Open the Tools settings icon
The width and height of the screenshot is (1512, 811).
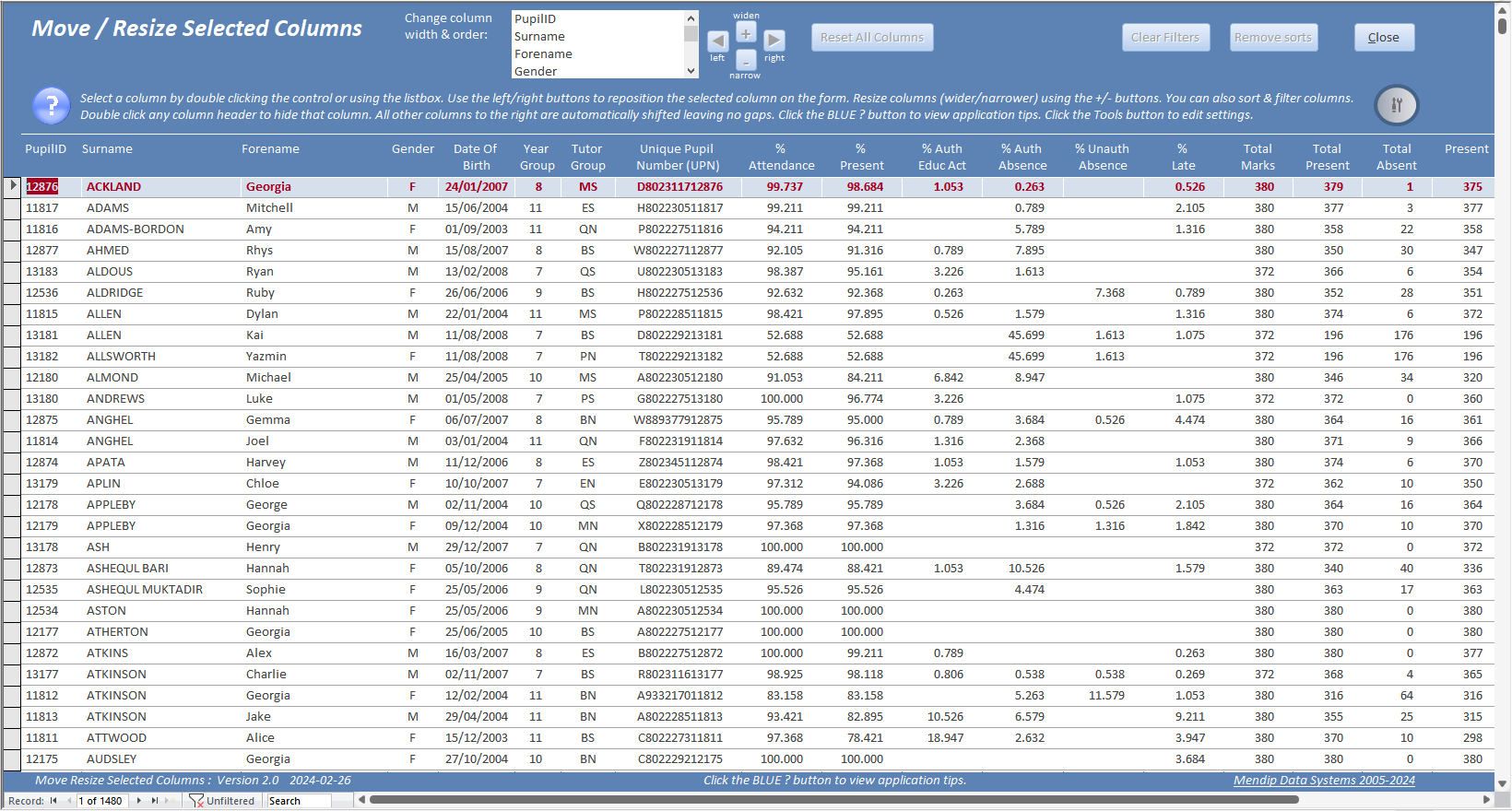pyautogui.click(x=1396, y=105)
